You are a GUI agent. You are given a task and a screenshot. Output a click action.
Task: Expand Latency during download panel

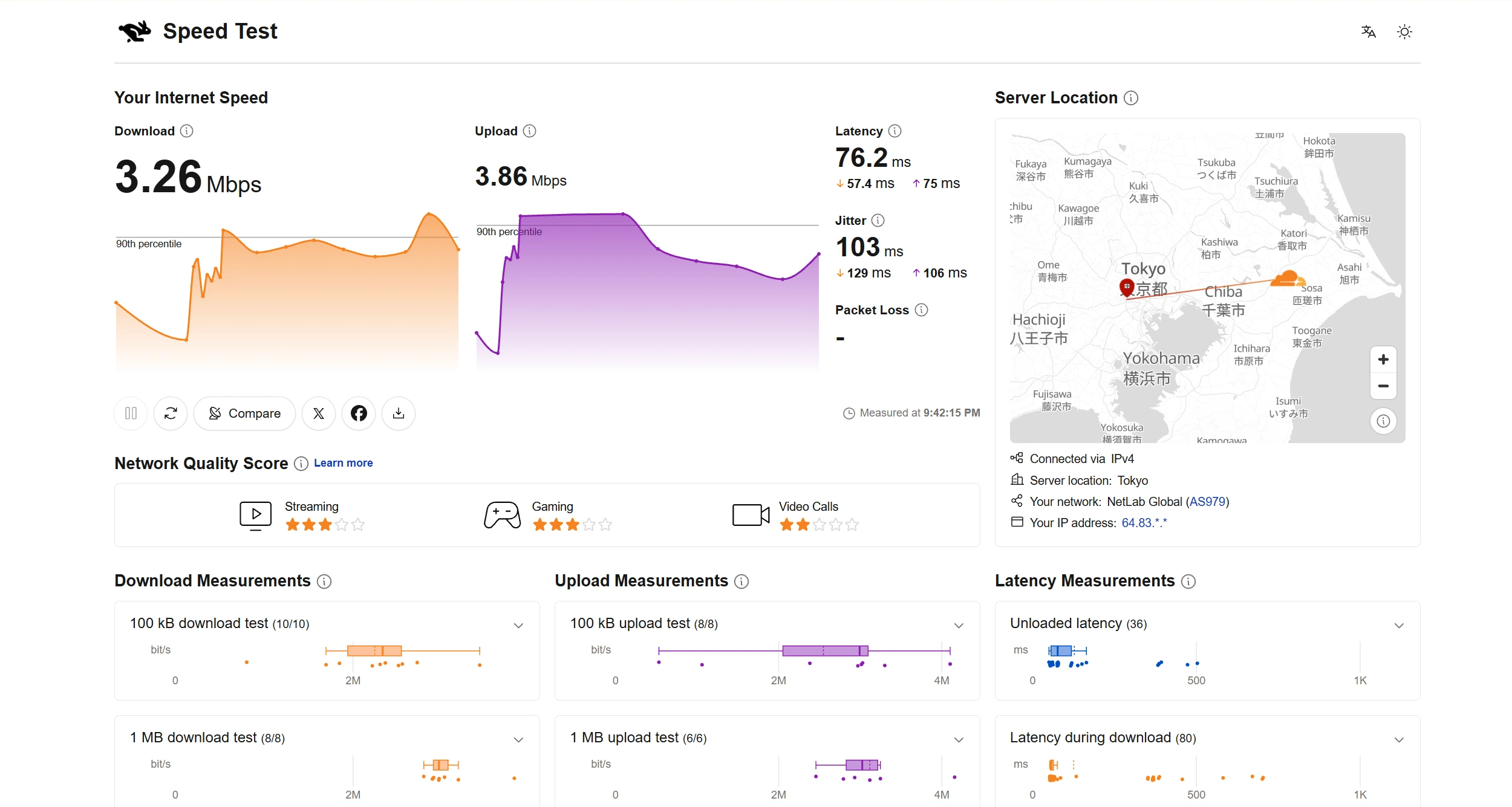pyautogui.click(x=1399, y=739)
